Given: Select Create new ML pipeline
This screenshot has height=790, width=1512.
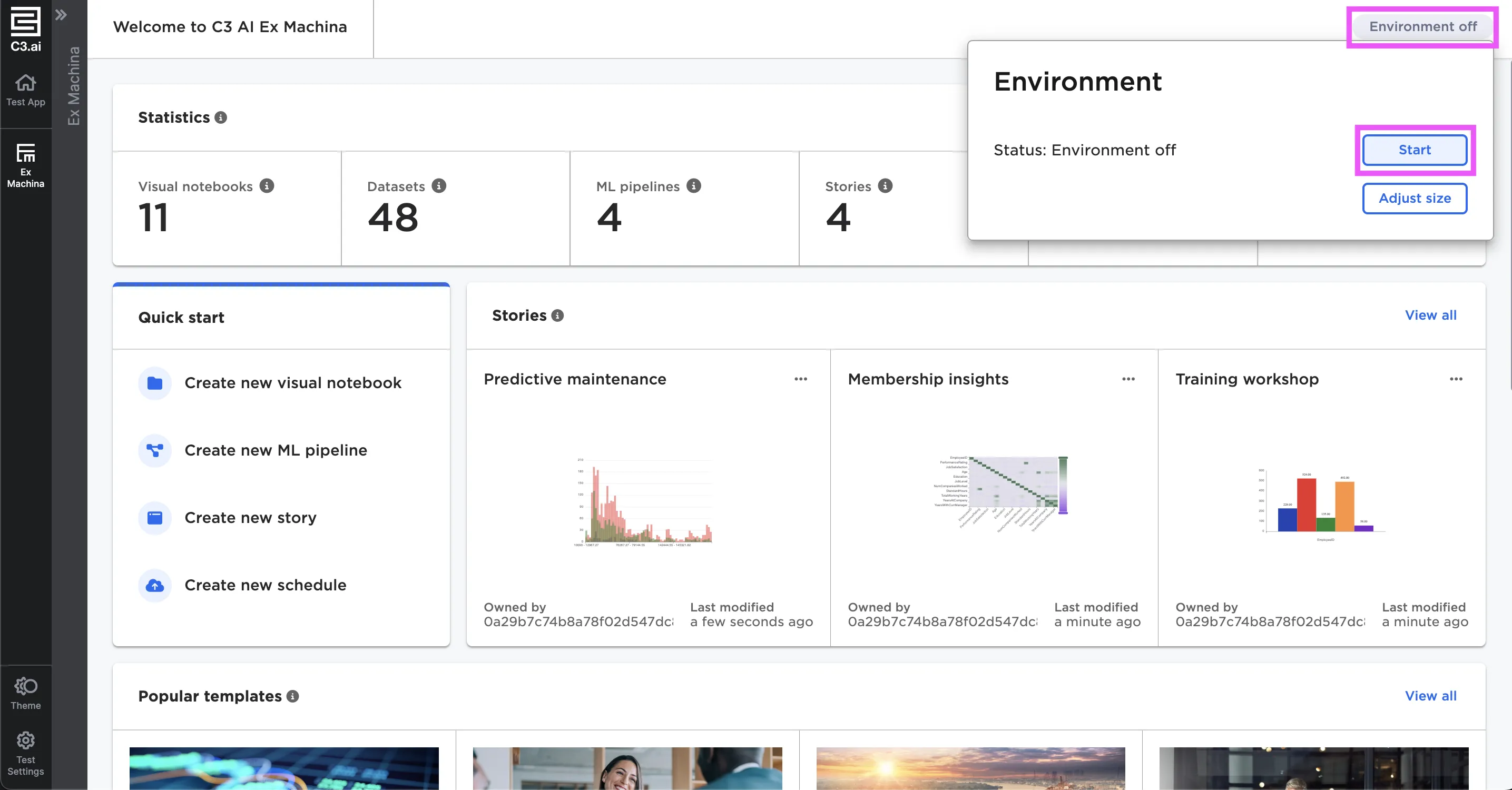Looking at the screenshot, I should [x=276, y=450].
